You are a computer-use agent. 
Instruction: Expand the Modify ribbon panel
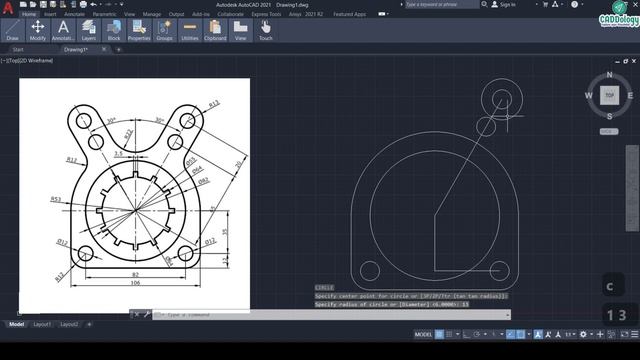[38, 30]
